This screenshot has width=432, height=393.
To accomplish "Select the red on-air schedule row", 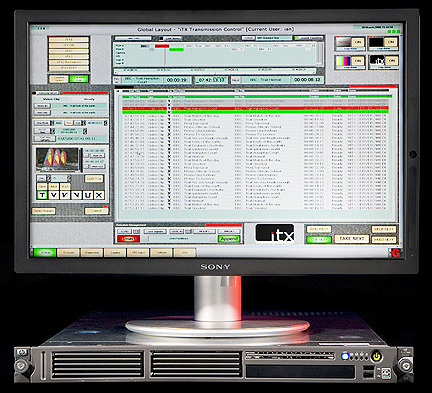I will click(x=255, y=109).
